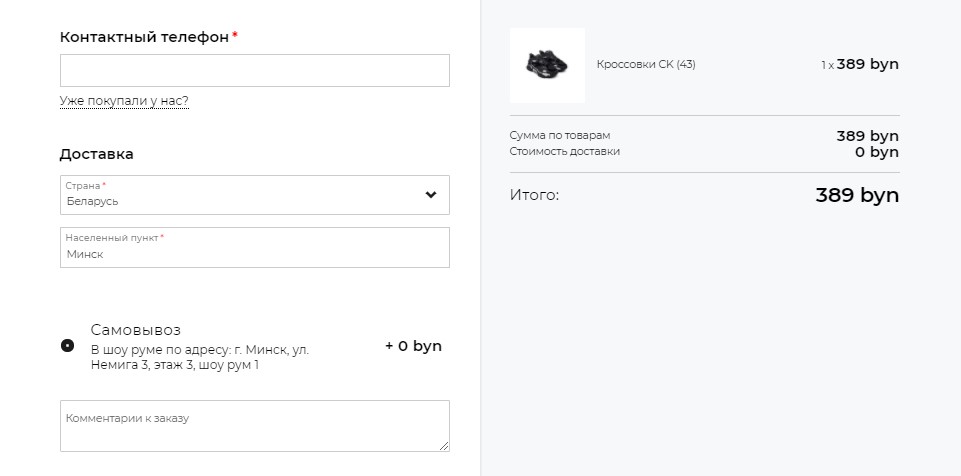Viewport: 961px width, 476px height.
Task: Focus the Комментарии к заказу text area
Action: 254,426
